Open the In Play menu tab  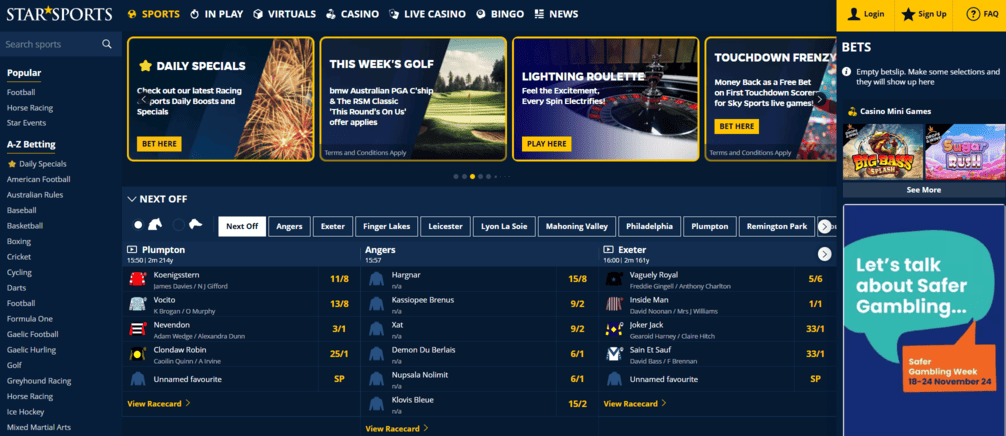tap(216, 14)
